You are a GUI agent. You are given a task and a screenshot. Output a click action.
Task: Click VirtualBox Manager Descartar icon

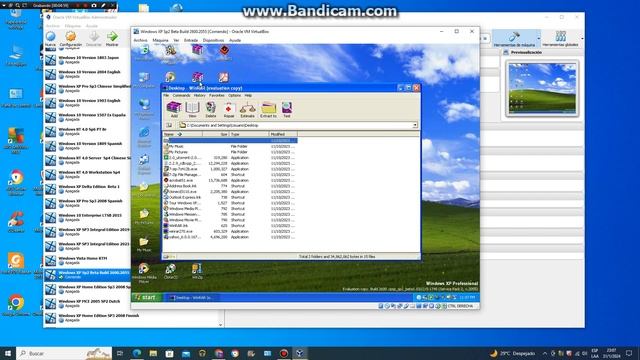[94, 37]
